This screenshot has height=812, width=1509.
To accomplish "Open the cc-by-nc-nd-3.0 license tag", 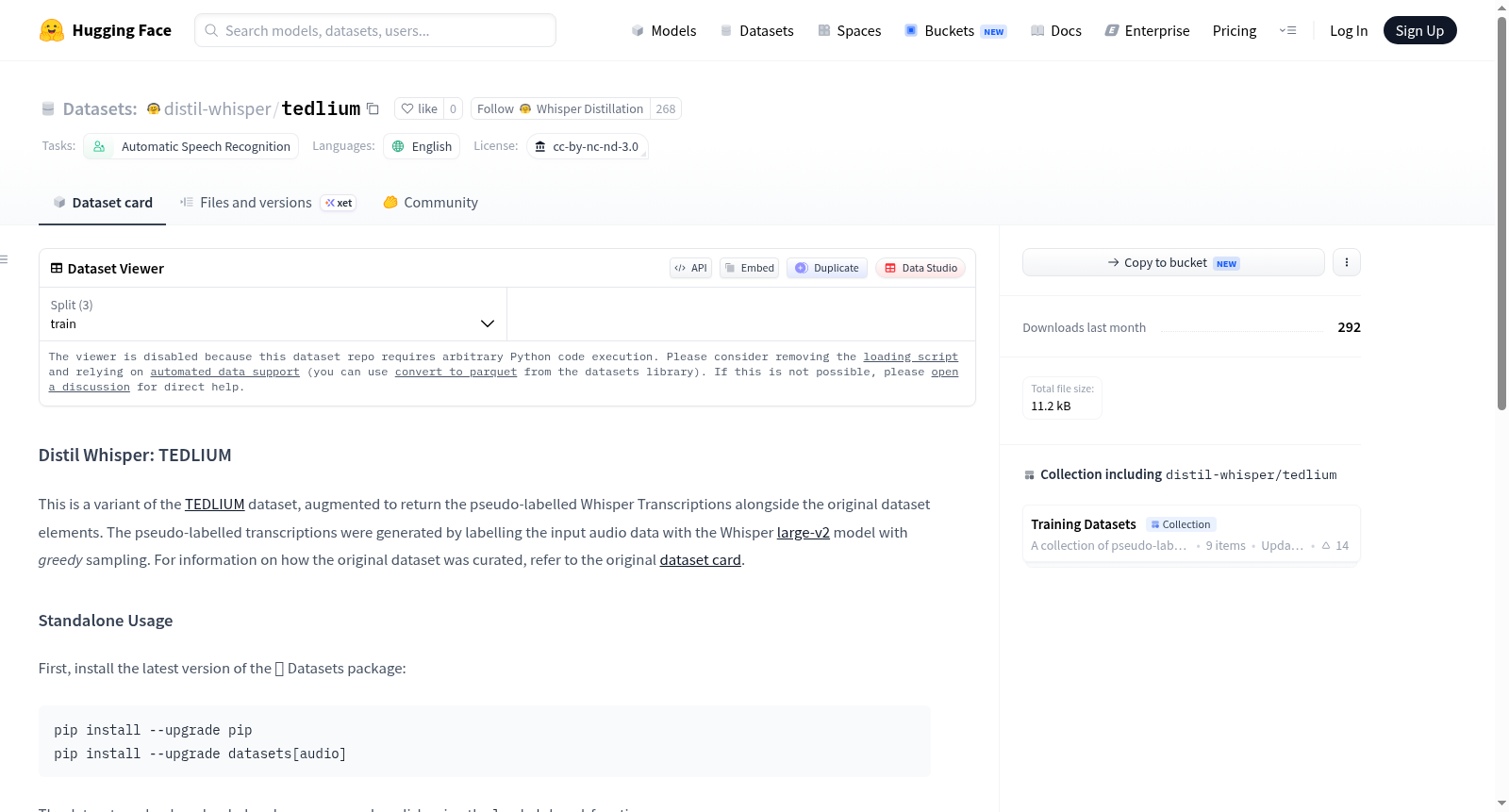I will tap(588, 146).
